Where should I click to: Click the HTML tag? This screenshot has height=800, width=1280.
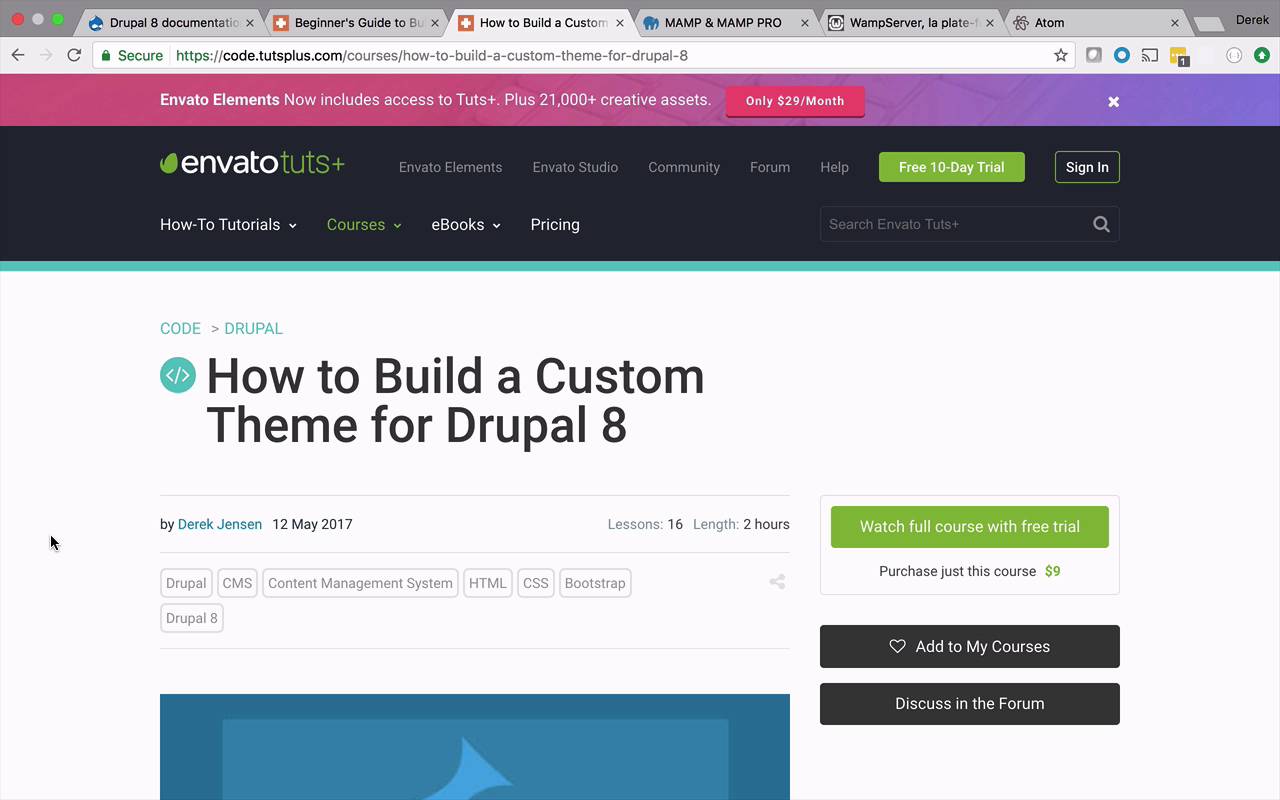pos(488,583)
